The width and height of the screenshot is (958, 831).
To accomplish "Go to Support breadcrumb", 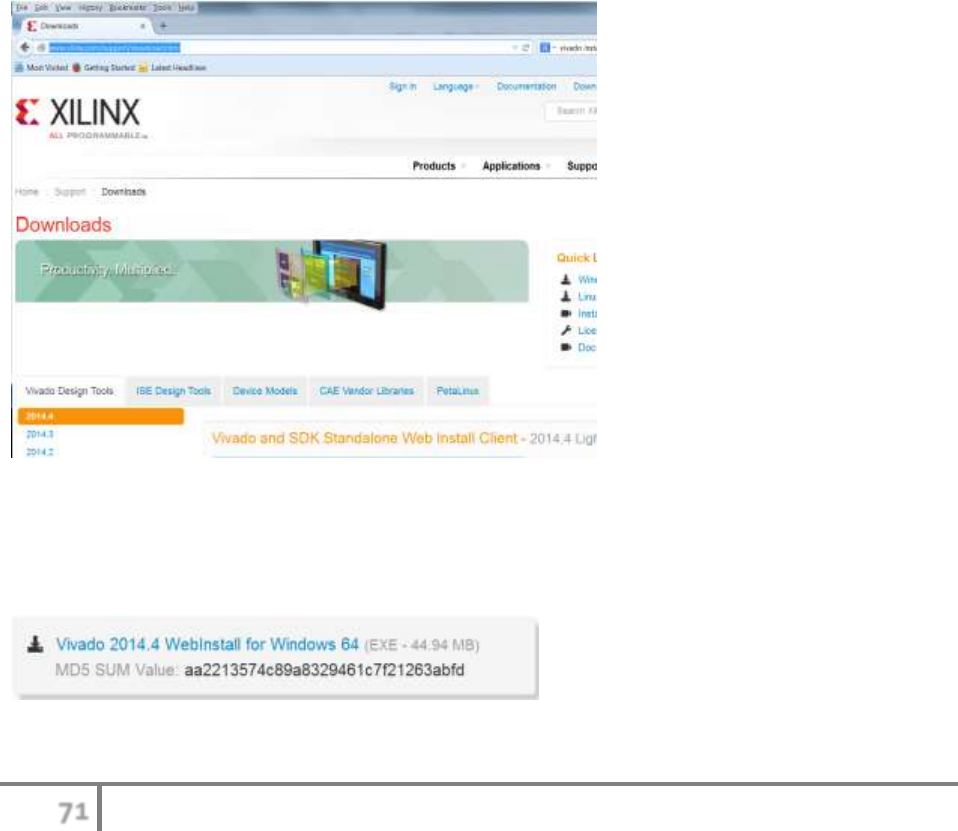I will pyautogui.click(x=70, y=192).
